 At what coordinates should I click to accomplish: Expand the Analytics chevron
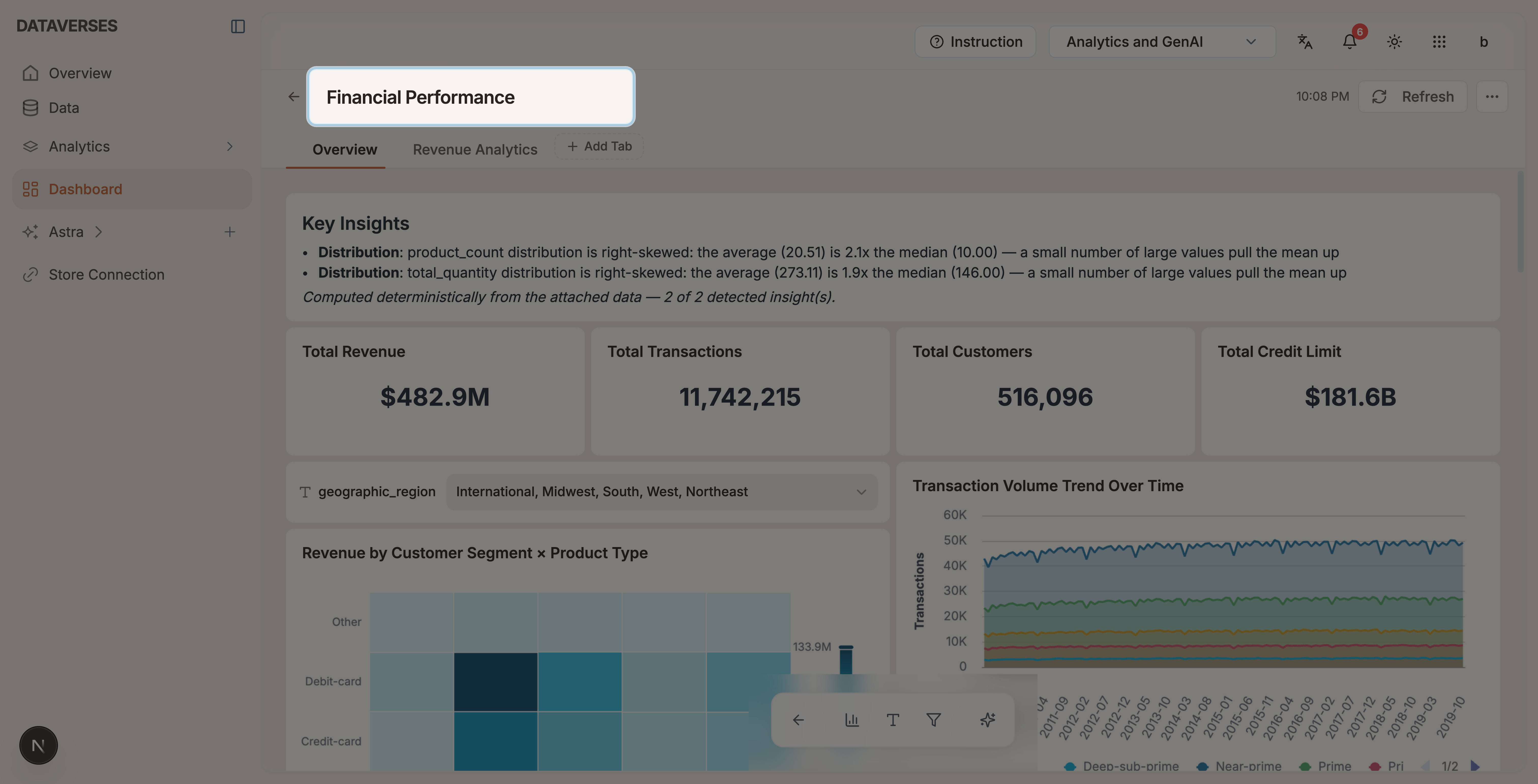[x=230, y=147]
